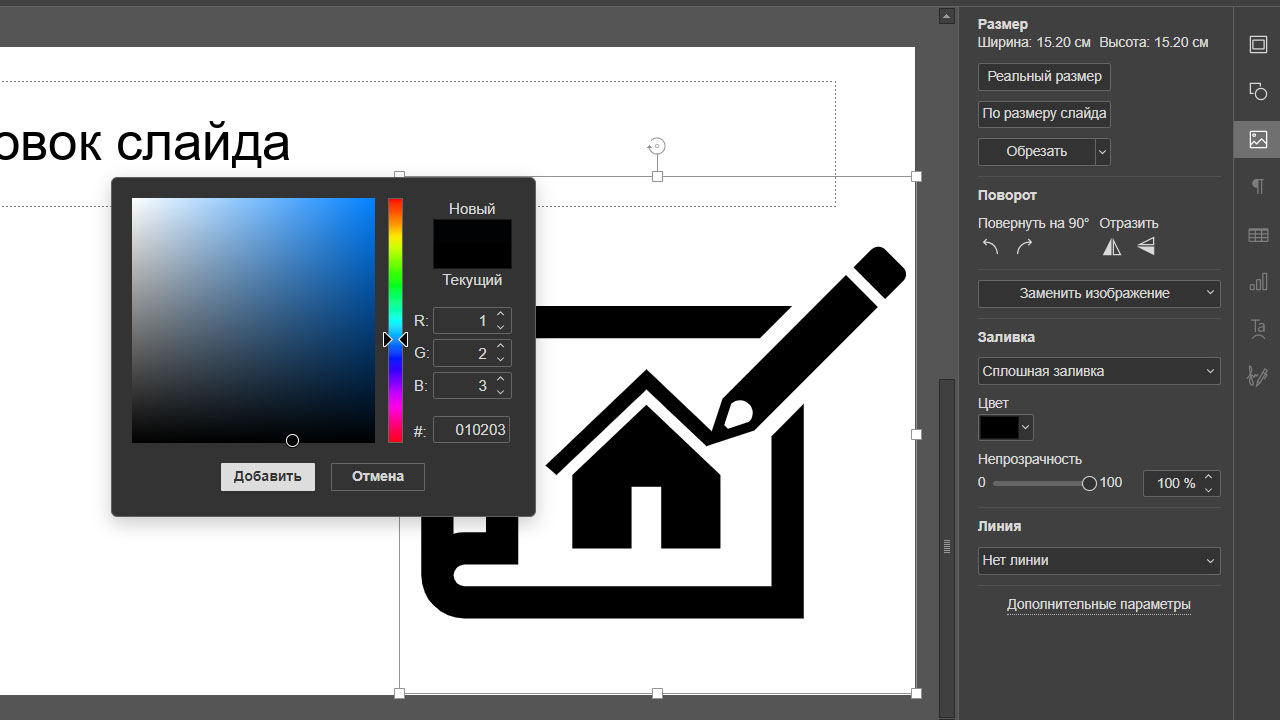1280x720 pixels.
Task: Click Реальный размер button
Action: (x=1044, y=77)
